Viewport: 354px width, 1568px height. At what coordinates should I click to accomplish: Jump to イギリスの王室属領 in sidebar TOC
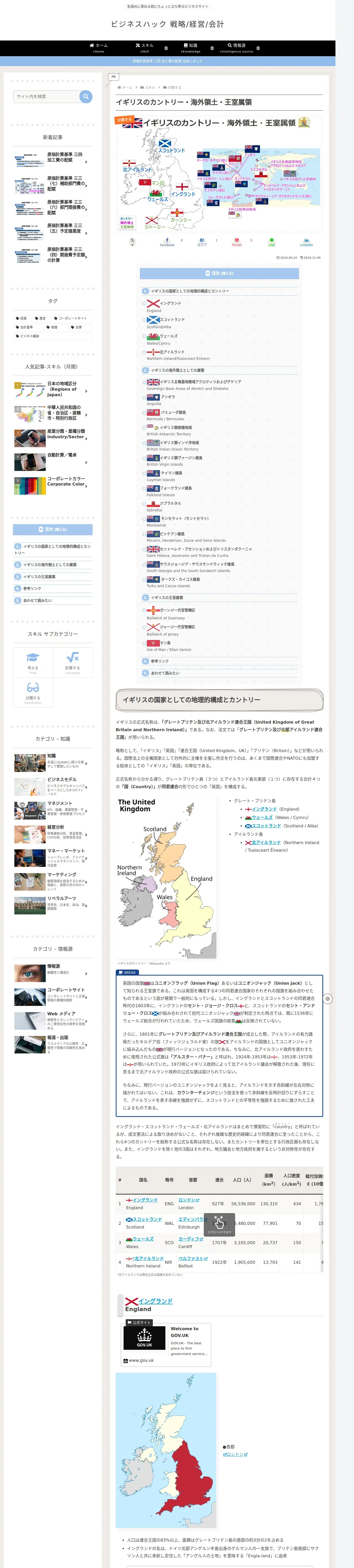point(39,577)
